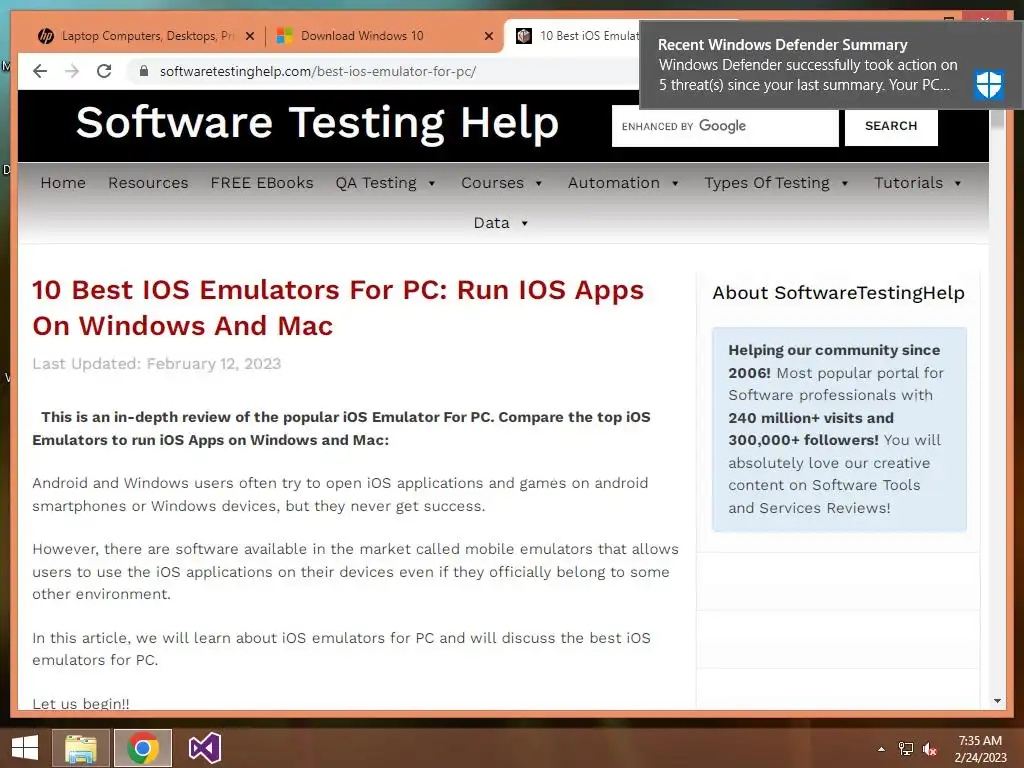Close the Download Windows 10 tab

pyautogui.click(x=488, y=36)
